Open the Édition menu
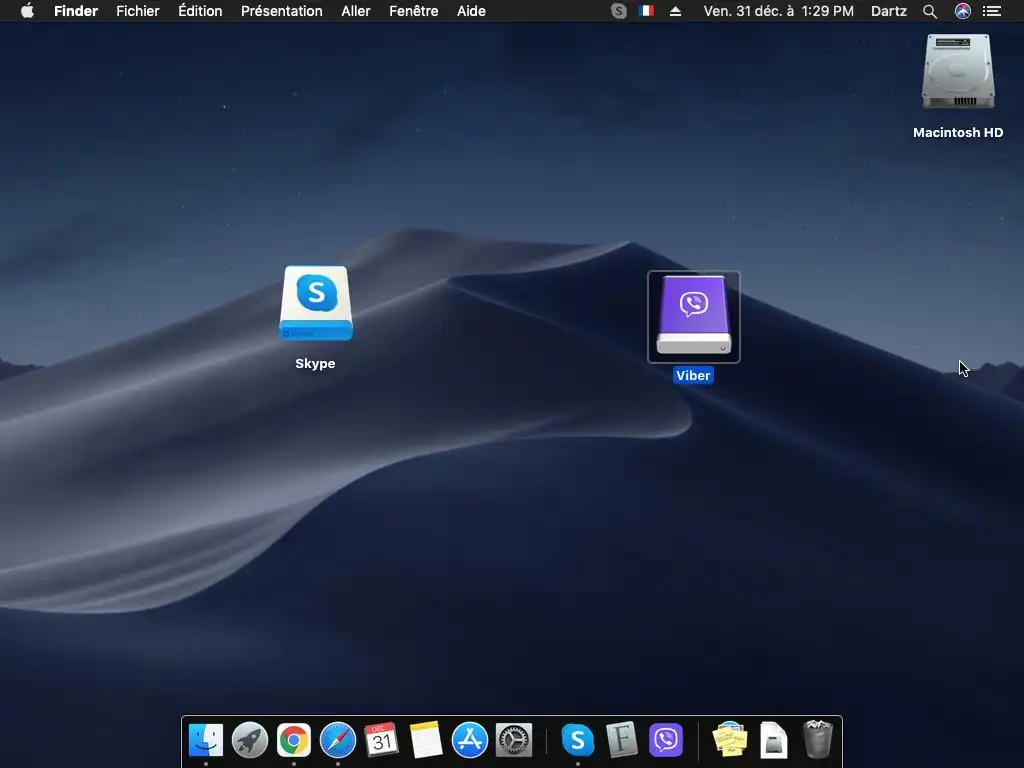 [x=200, y=11]
